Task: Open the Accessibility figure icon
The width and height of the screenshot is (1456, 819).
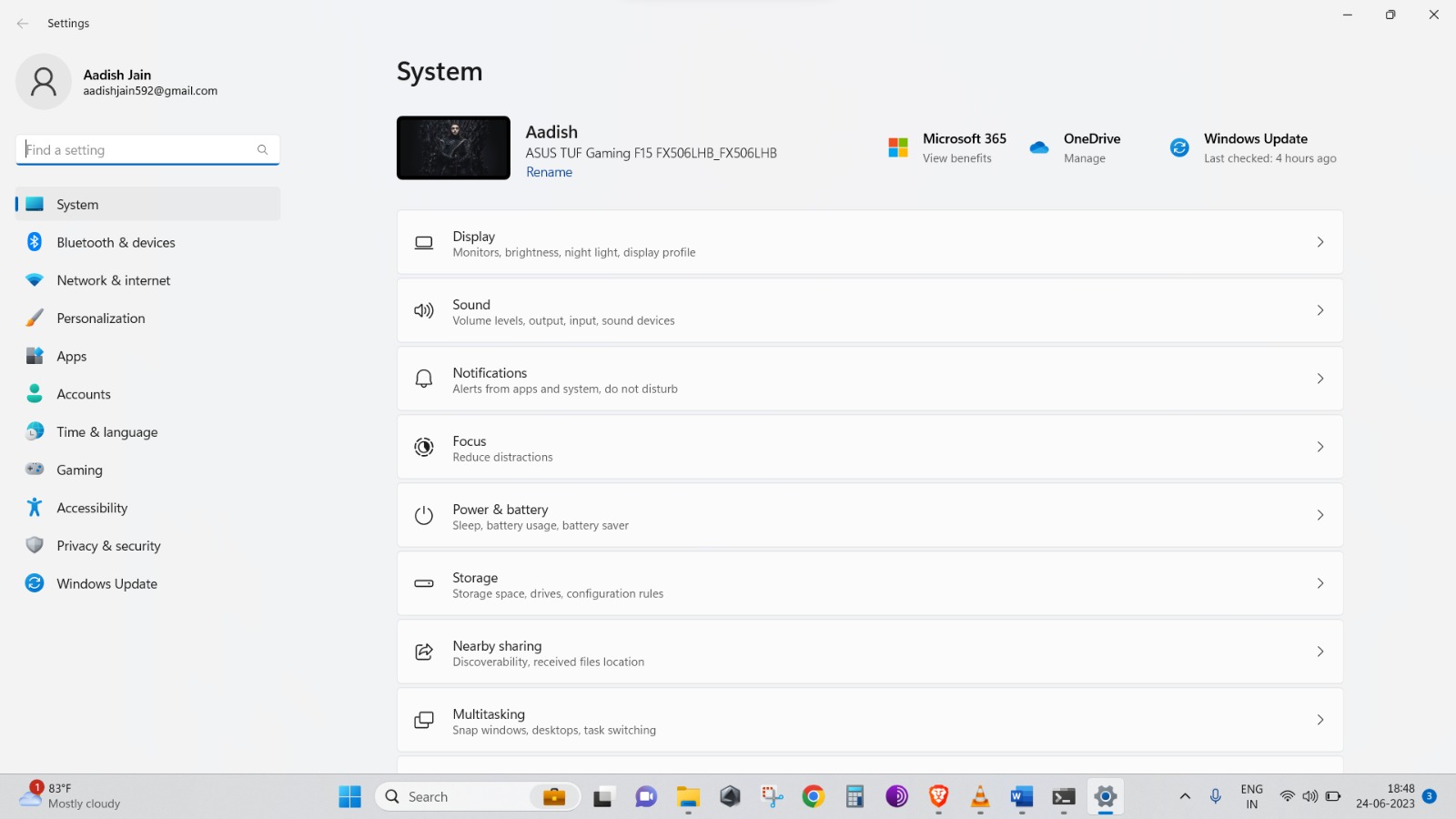Action: coord(35,508)
